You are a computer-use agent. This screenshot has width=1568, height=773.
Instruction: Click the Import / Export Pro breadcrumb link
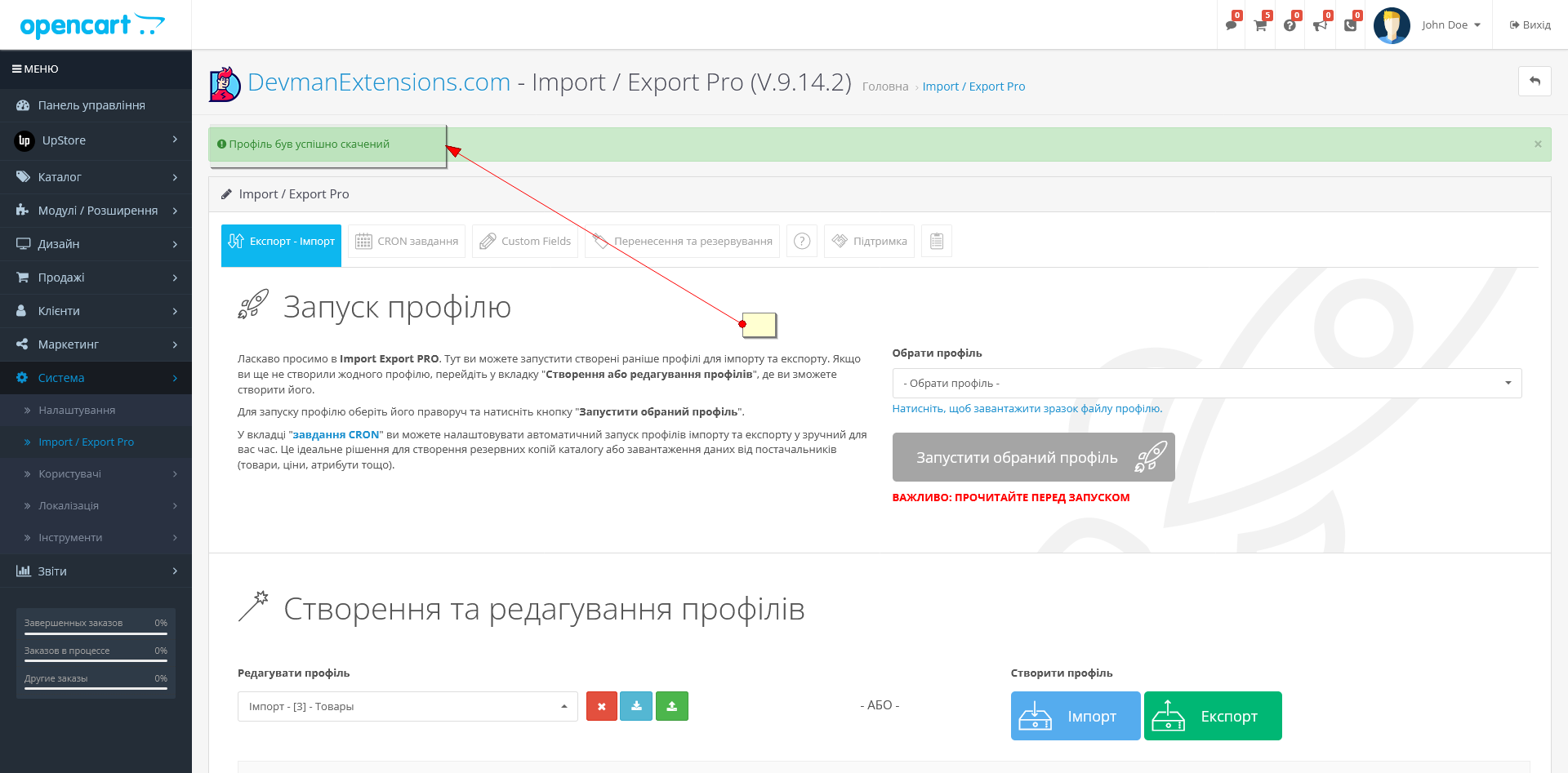click(973, 87)
